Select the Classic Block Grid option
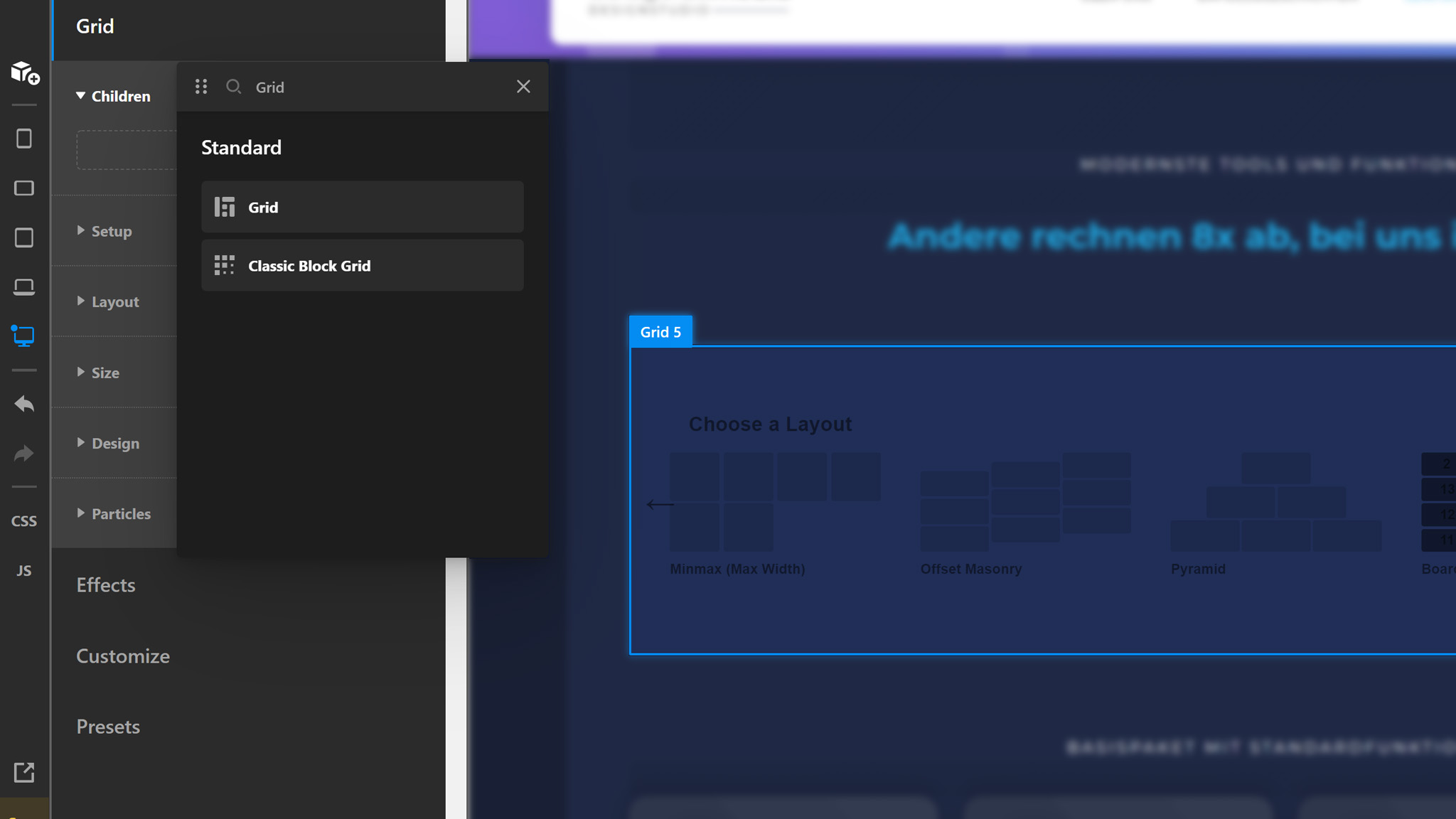 (362, 265)
